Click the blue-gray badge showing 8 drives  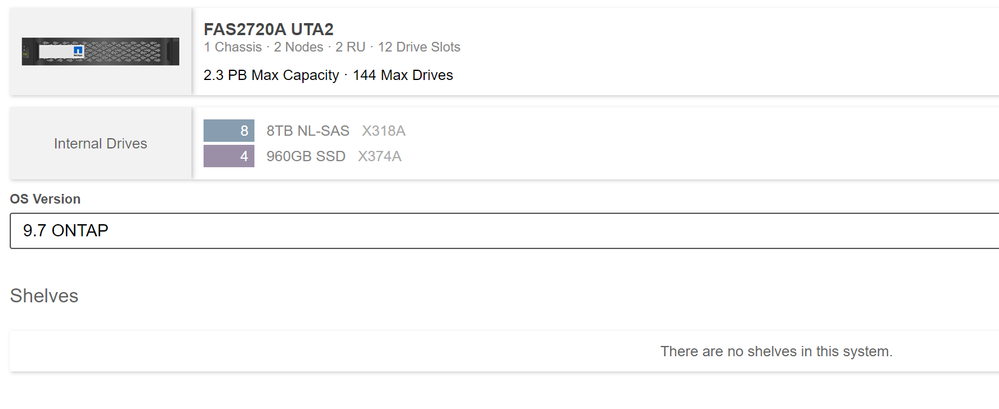pyautogui.click(x=229, y=131)
